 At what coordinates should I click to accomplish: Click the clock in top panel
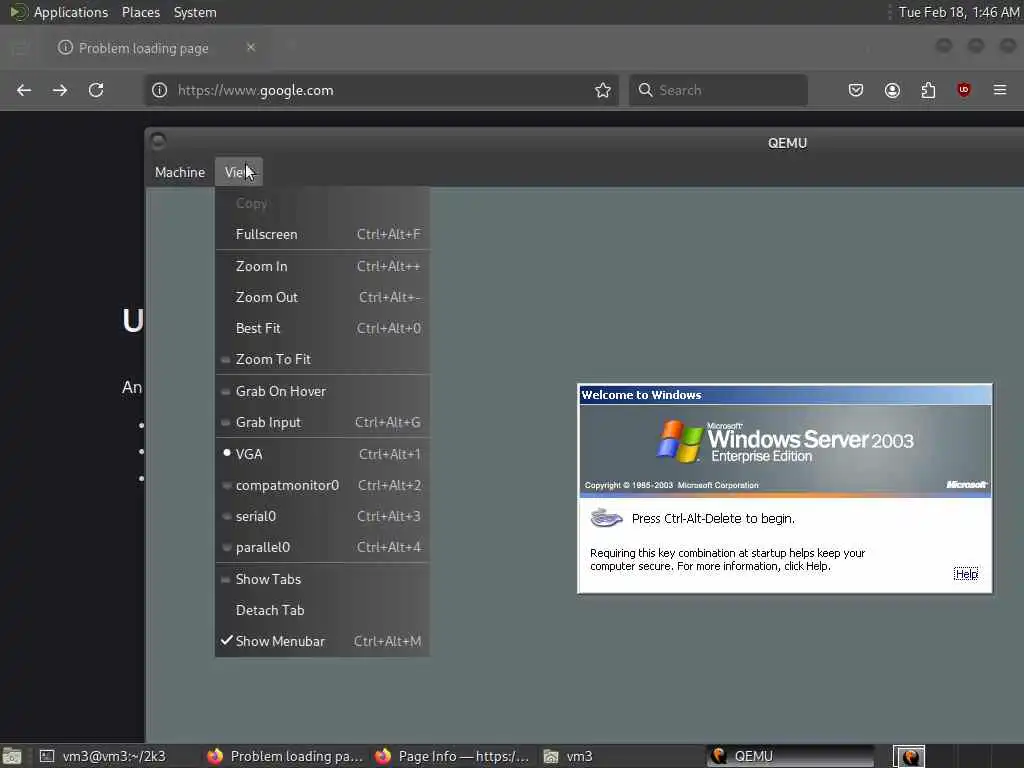coord(959,12)
